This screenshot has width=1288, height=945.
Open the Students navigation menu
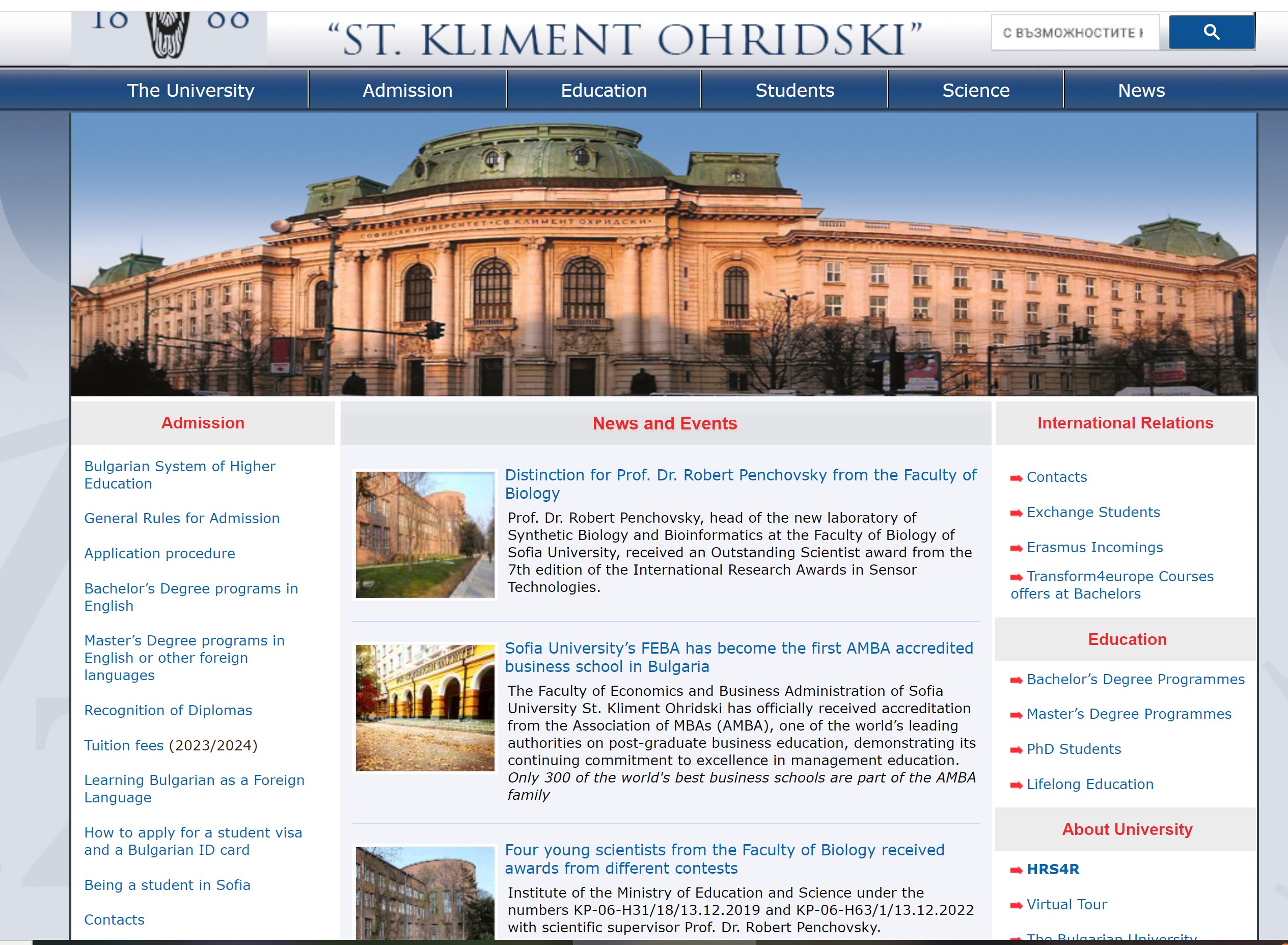tap(794, 90)
